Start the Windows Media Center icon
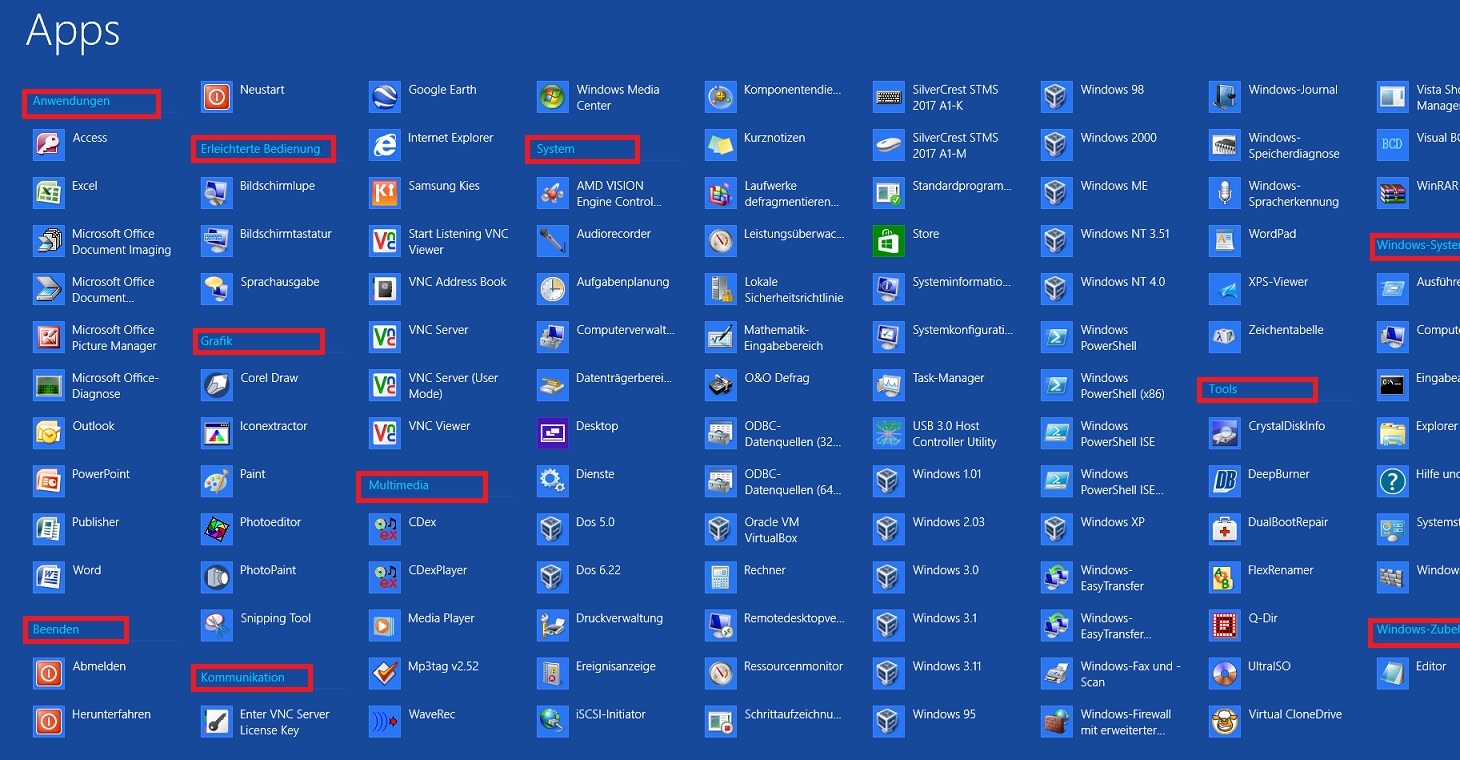The width and height of the screenshot is (1460, 760). 552,97
